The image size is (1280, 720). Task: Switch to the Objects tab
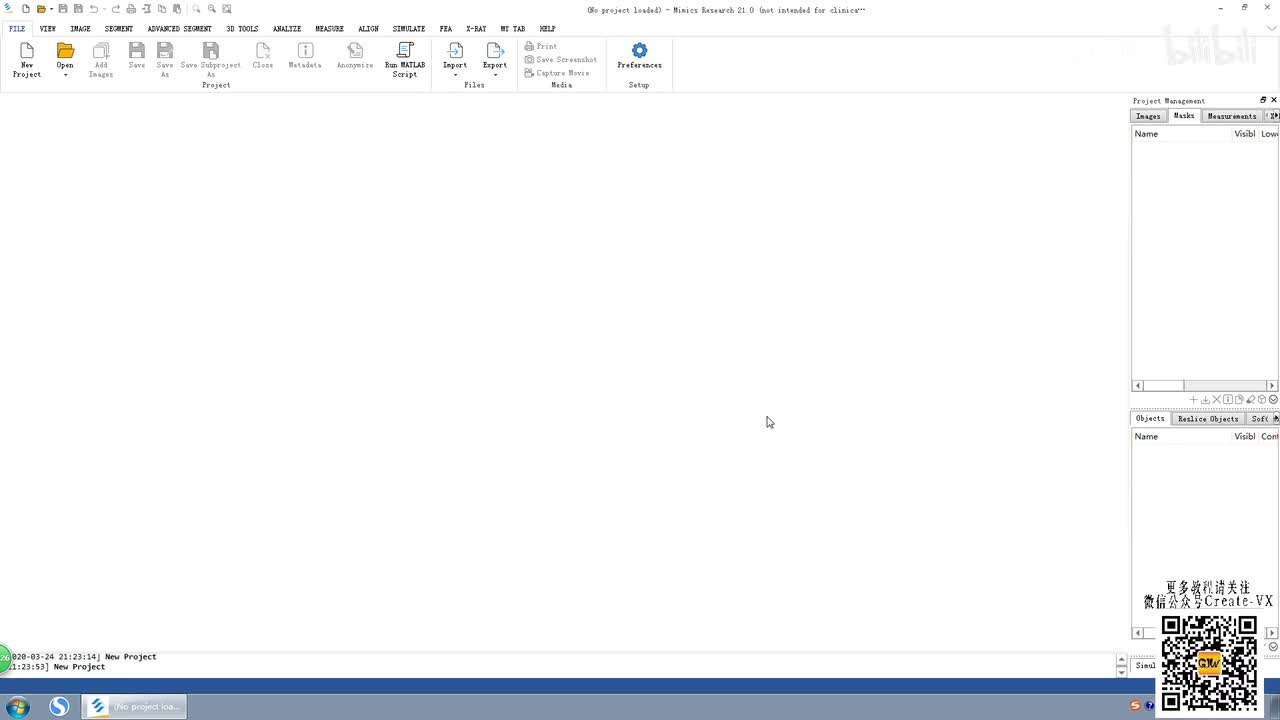(x=1150, y=419)
